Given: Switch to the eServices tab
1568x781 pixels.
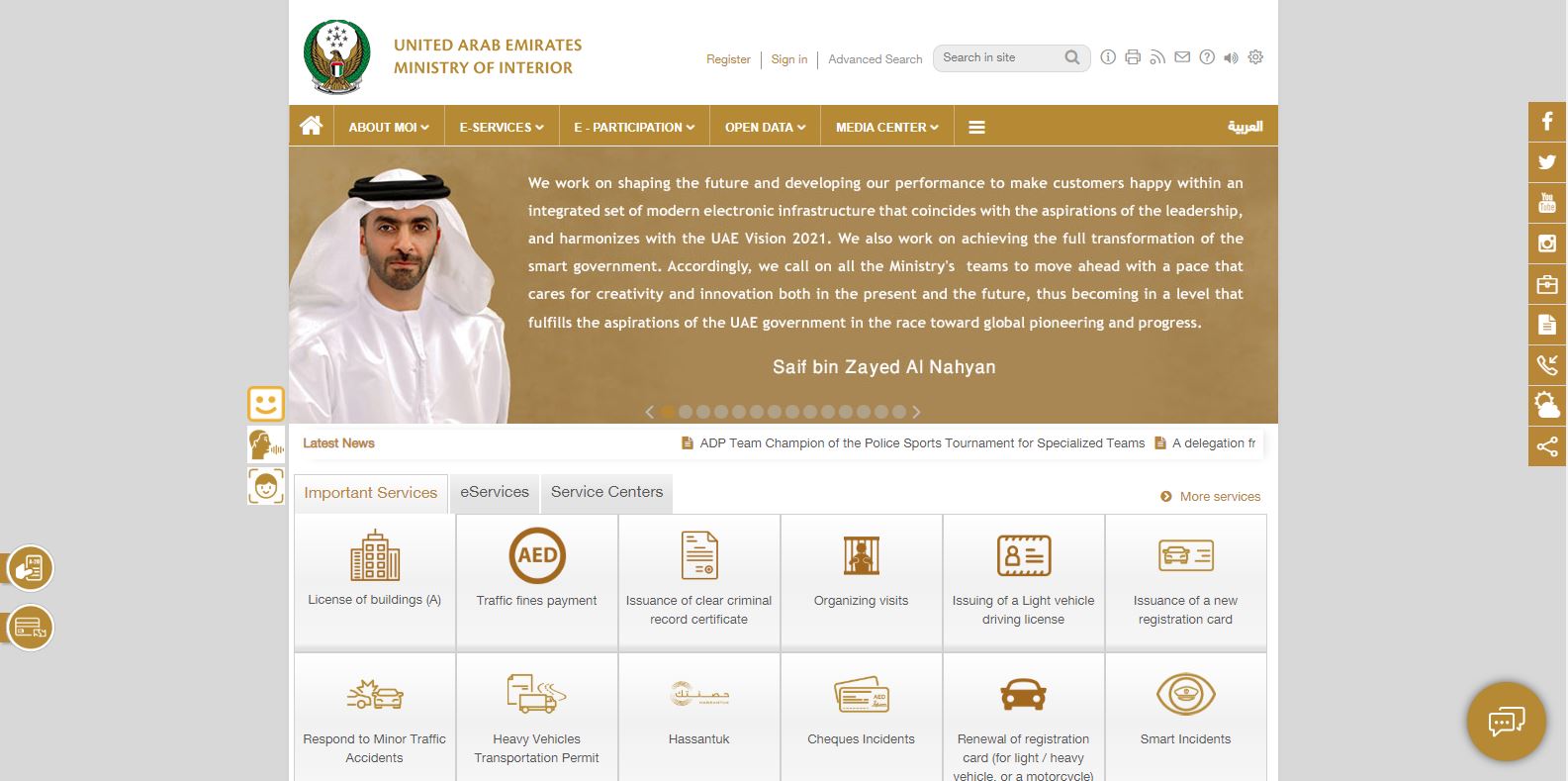Looking at the screenshot, I should [x=495, y=492].
